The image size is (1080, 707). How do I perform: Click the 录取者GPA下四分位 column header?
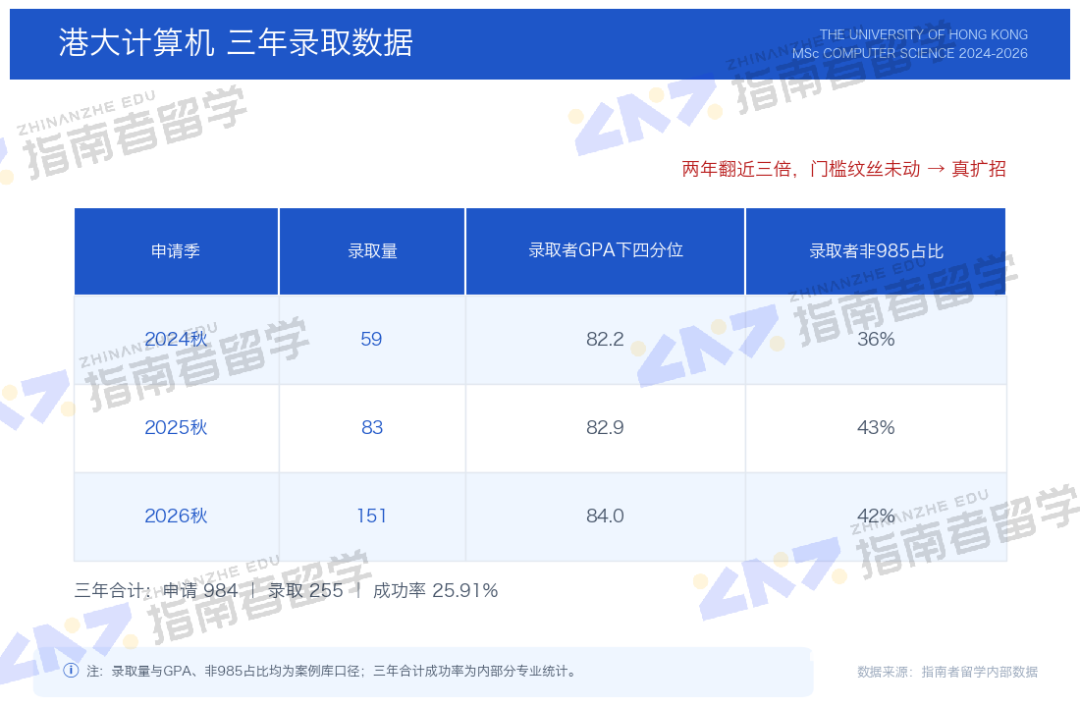click(x=605, y=252)
